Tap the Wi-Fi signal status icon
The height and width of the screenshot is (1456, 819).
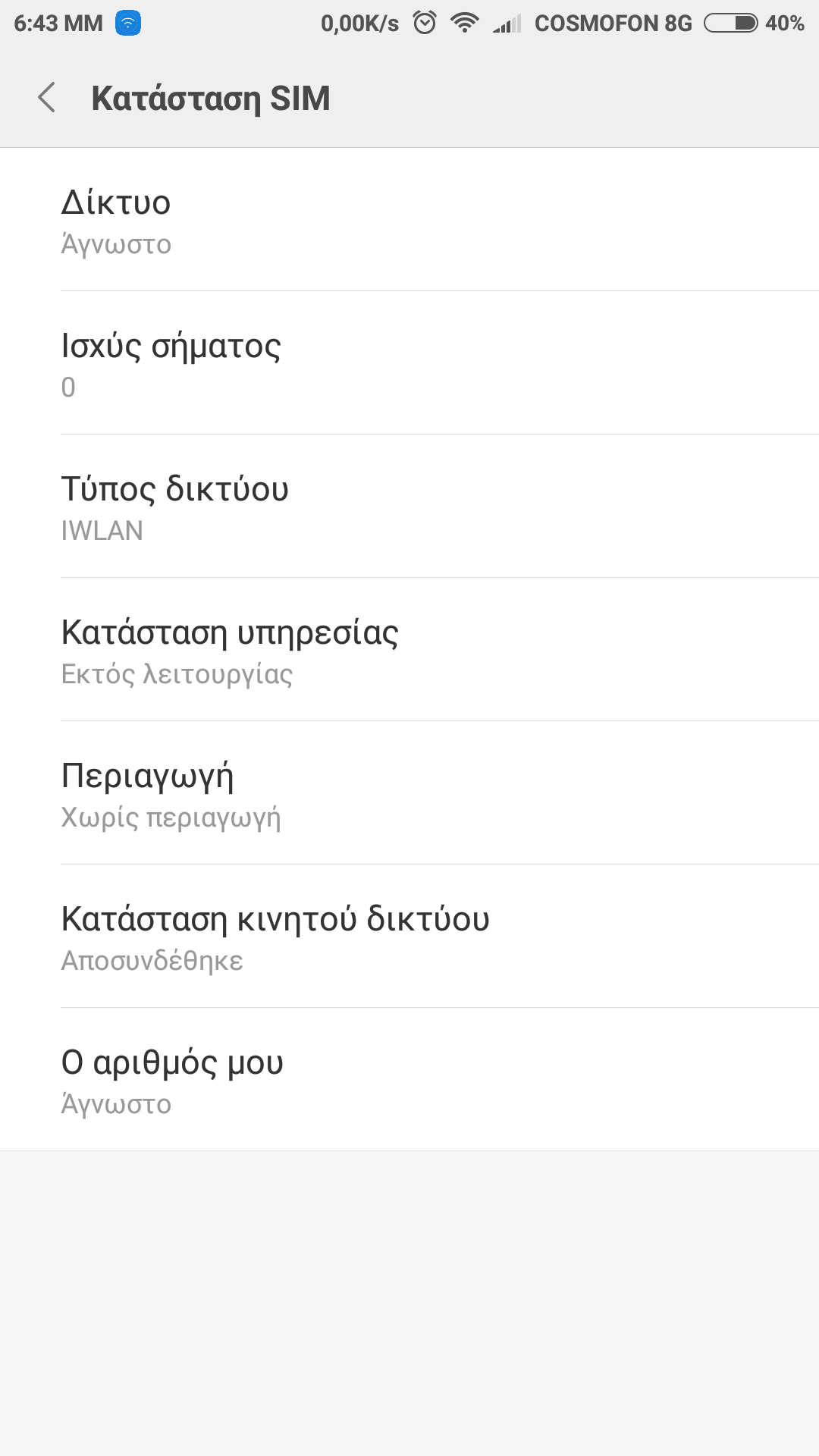[x=464, y=24]
